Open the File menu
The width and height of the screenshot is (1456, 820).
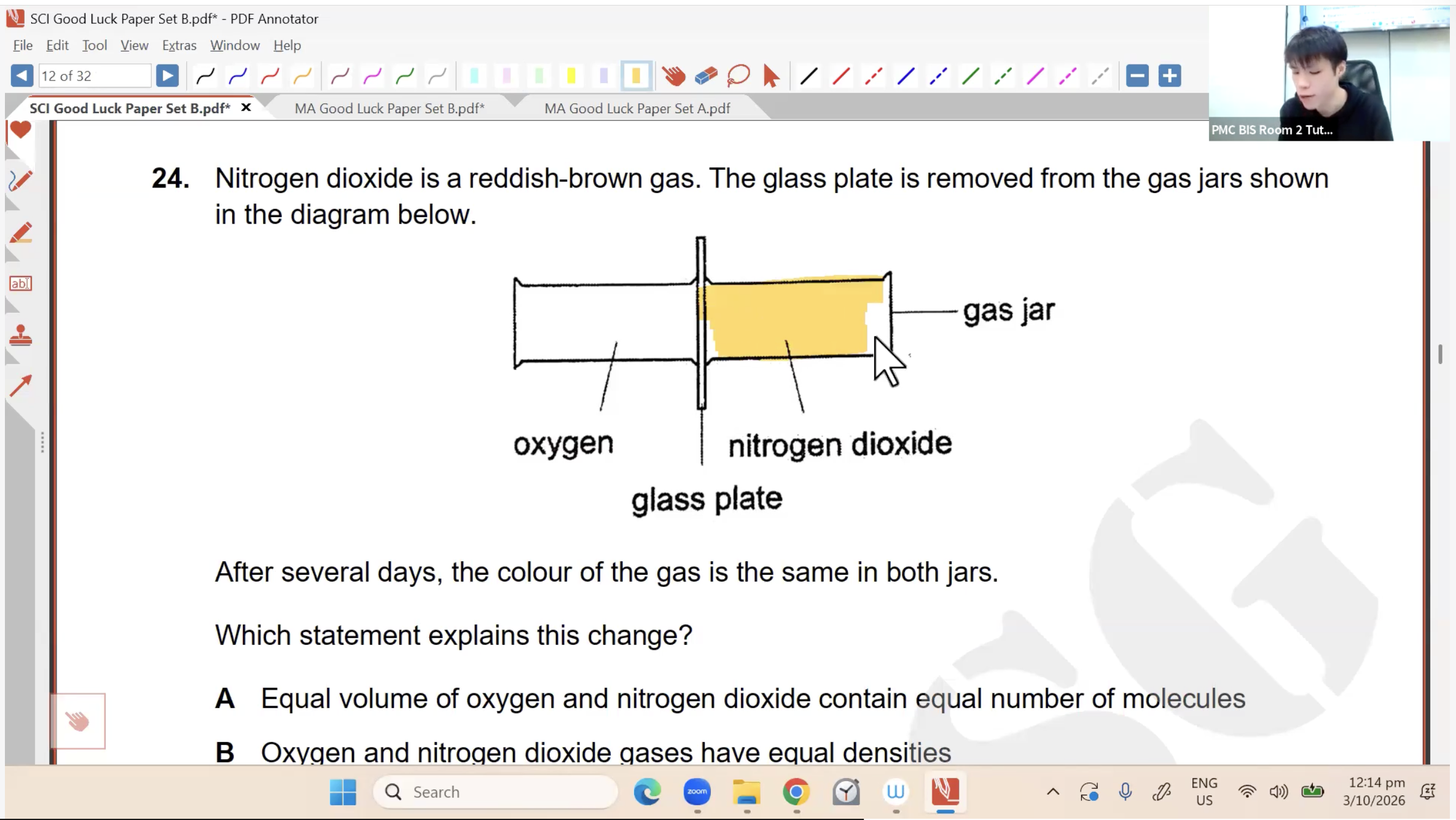(x=23, y=45)
